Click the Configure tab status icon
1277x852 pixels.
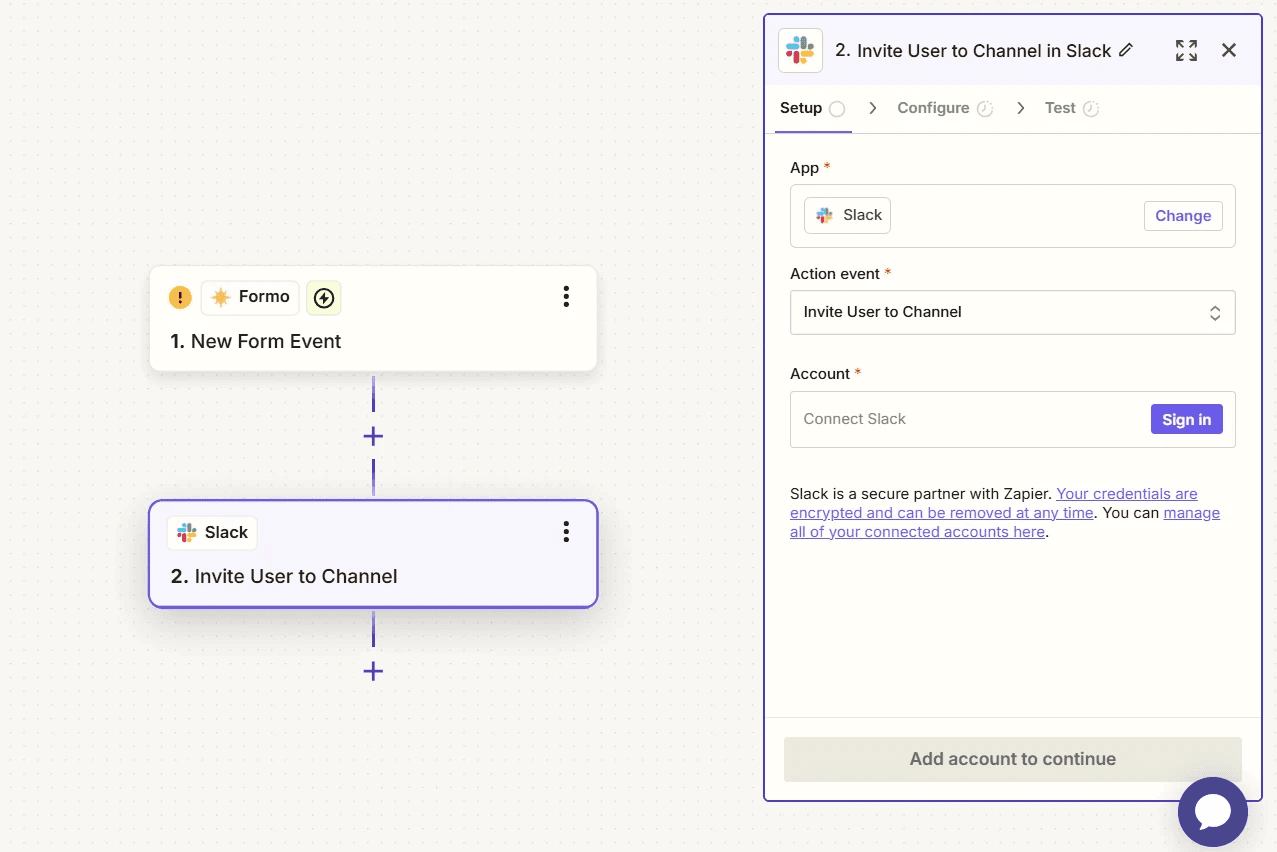tap(985, 109)
